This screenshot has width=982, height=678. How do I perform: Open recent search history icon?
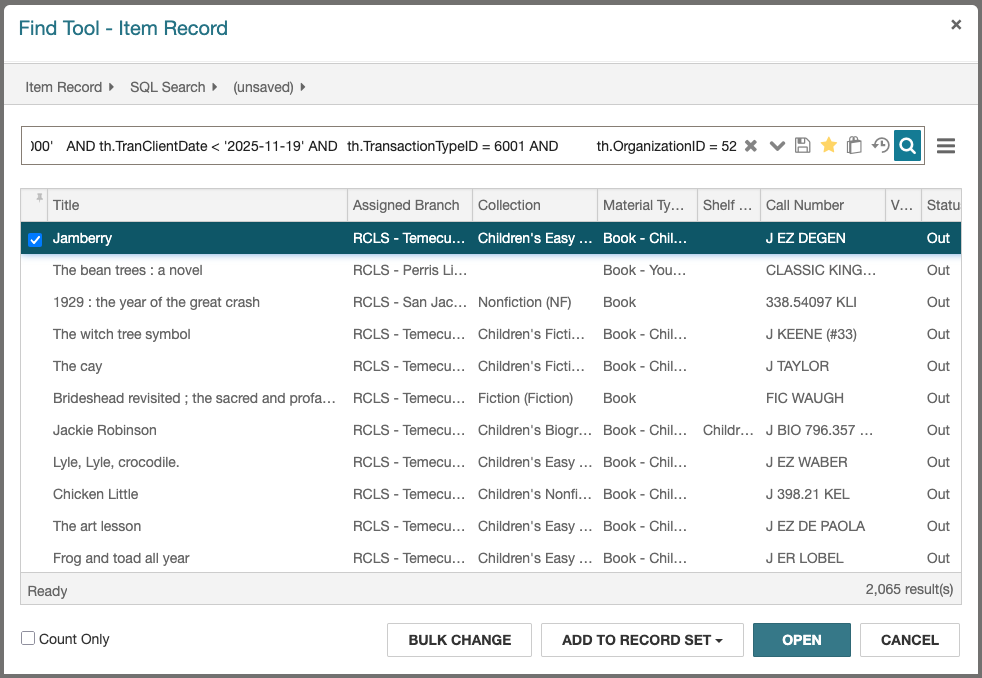pyautogui.click(x=880, y=145)
